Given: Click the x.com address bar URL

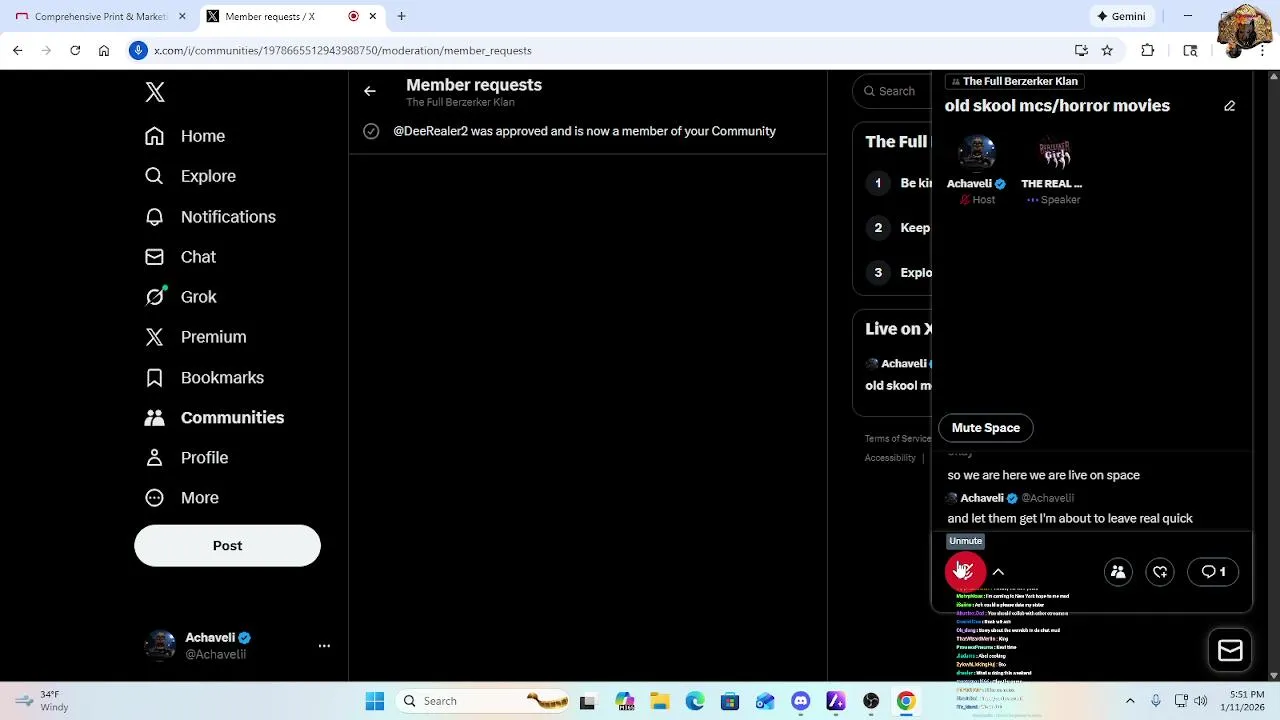Looking at the screenshot, I should coord(342,50).
